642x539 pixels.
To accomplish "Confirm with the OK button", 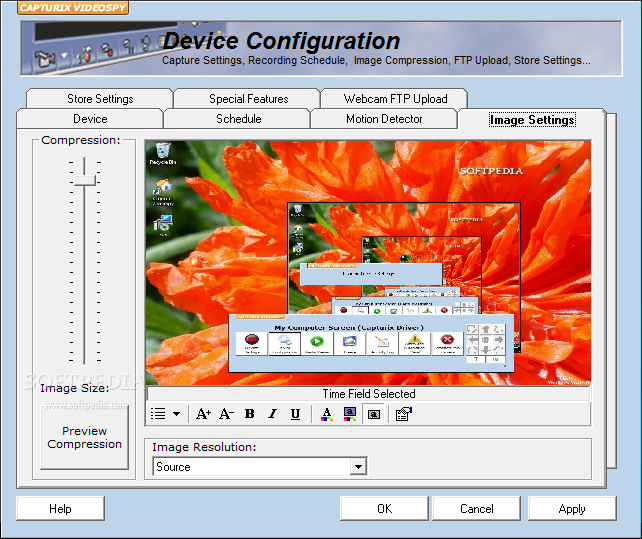I will coord(384,509).
